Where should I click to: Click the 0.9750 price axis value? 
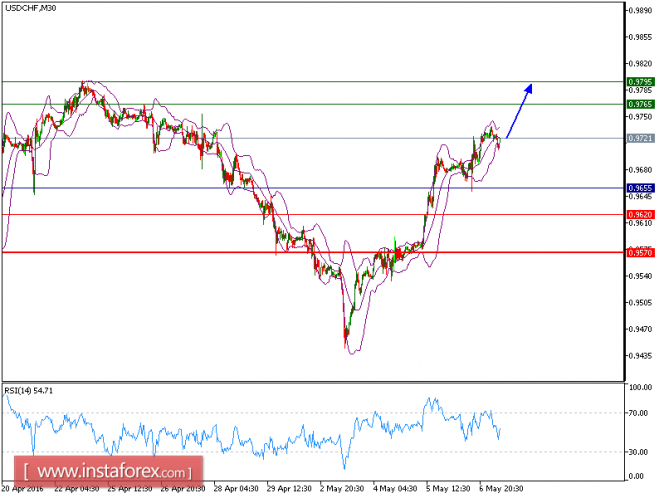coord(640,117)
